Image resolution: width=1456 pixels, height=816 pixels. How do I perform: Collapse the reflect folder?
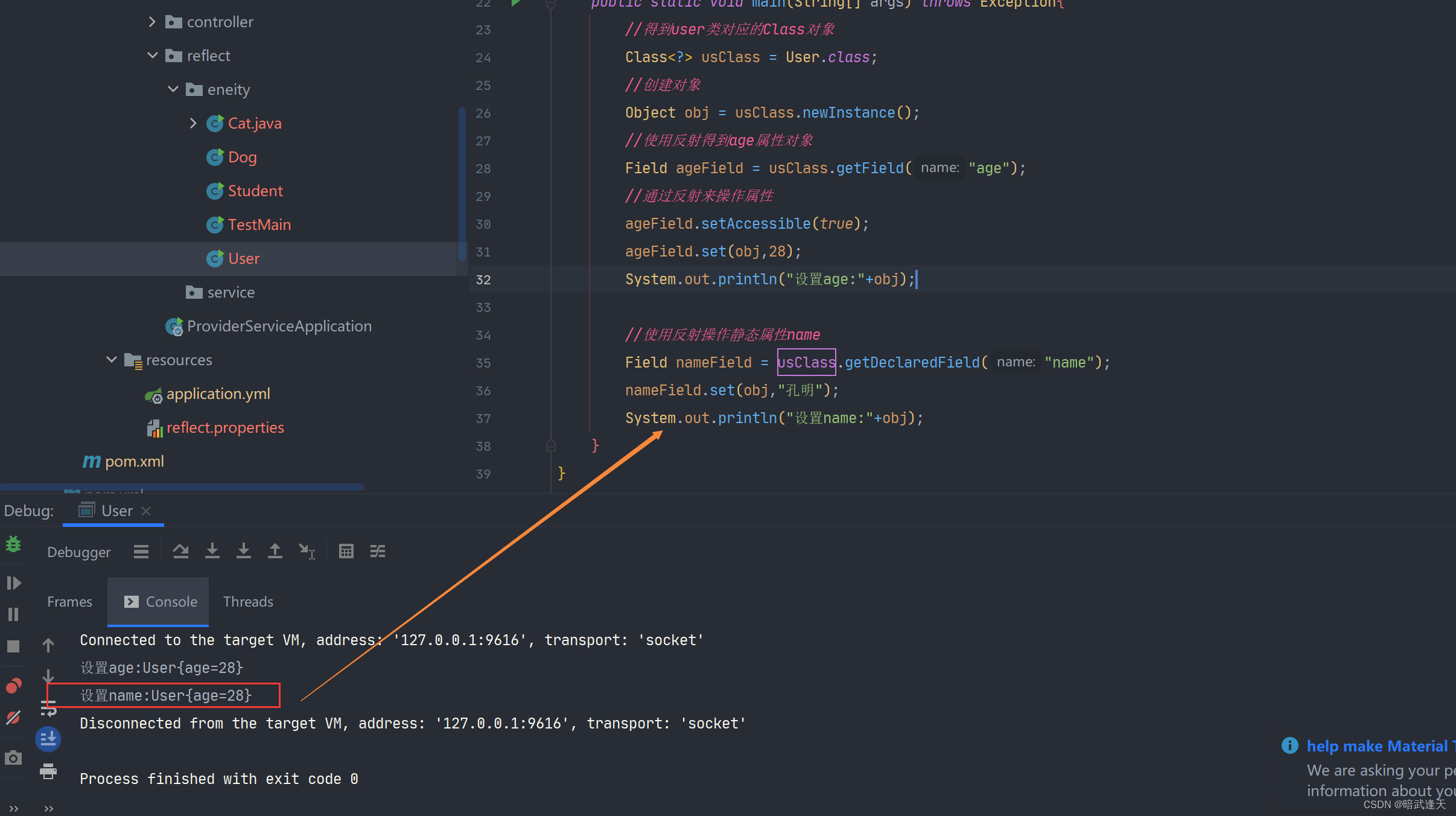152,56
